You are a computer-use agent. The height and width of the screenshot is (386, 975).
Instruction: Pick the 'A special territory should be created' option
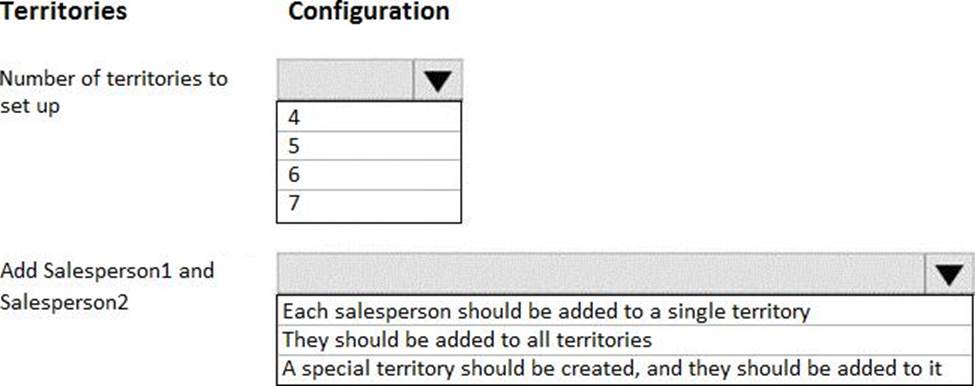pos(625,369)
